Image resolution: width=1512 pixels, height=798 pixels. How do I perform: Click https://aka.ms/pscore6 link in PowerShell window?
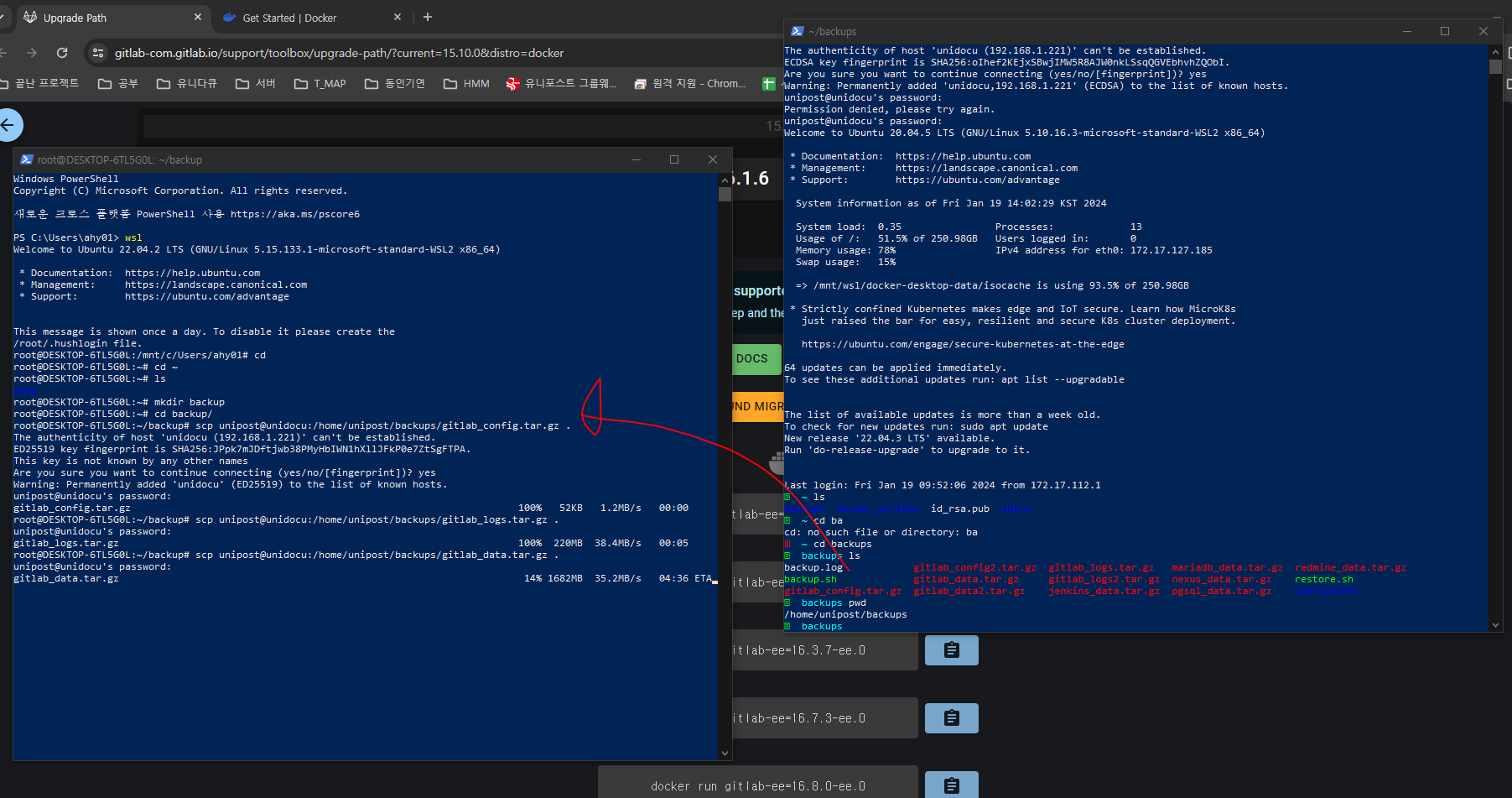pyautogui.click(x=295, y=214)
